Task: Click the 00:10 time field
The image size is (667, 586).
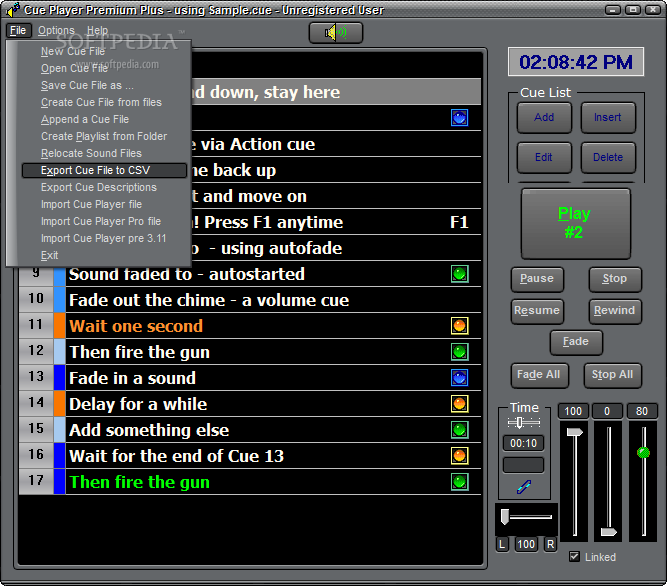Action: pyautogui.click(x=523, y=443)
